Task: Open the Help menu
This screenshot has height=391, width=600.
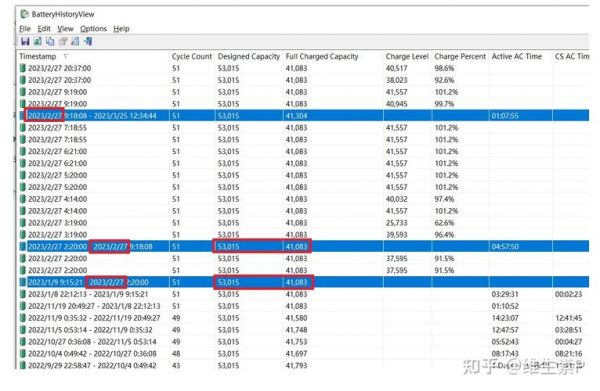Action: (121, 29)
